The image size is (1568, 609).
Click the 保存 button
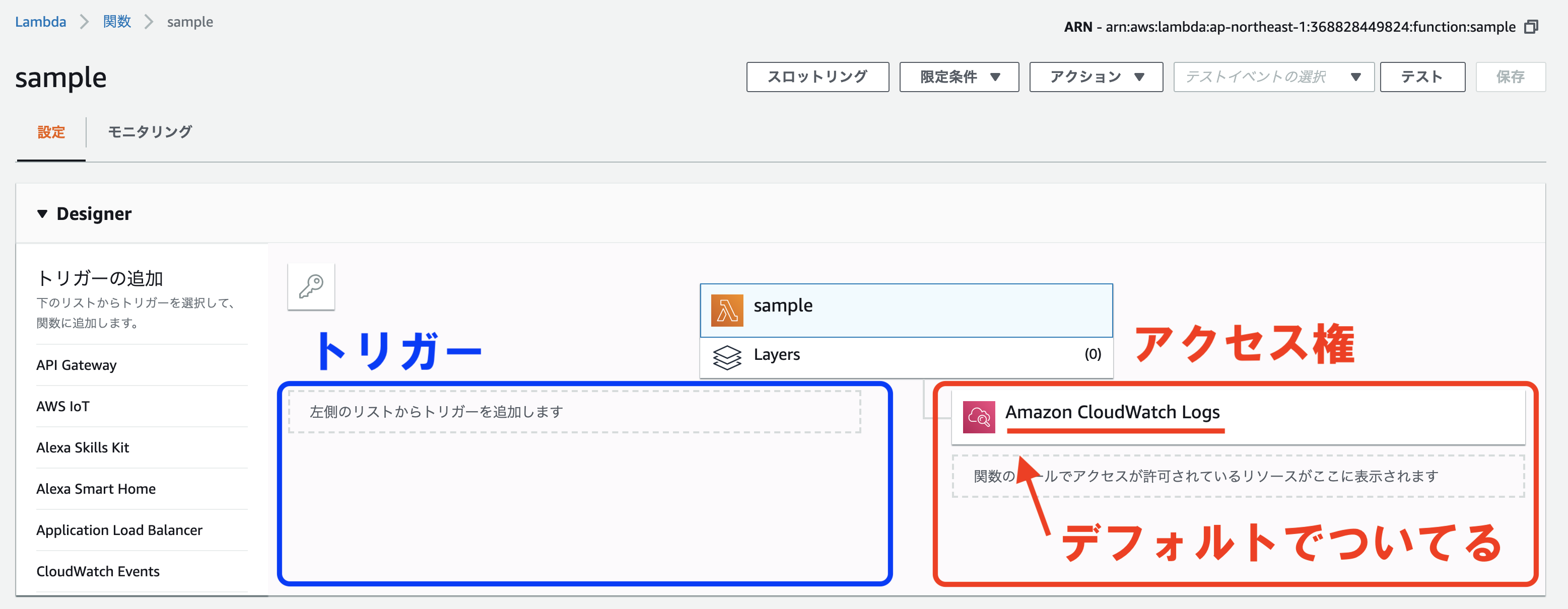click(1510, 77)
